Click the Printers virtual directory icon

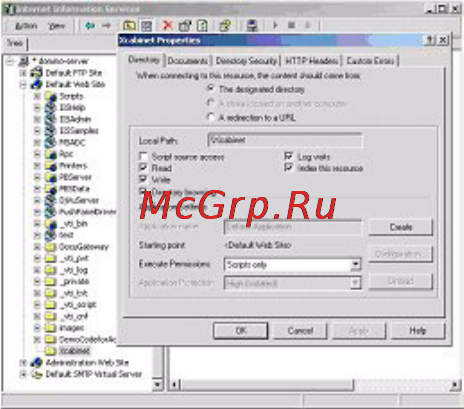51,165
